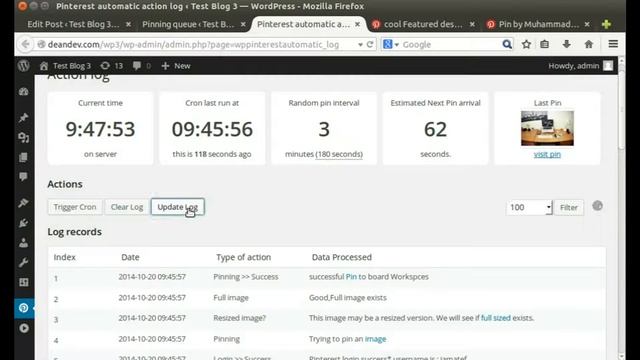Click the Google search field
This screenshot has height=360, width=640.
451,44
